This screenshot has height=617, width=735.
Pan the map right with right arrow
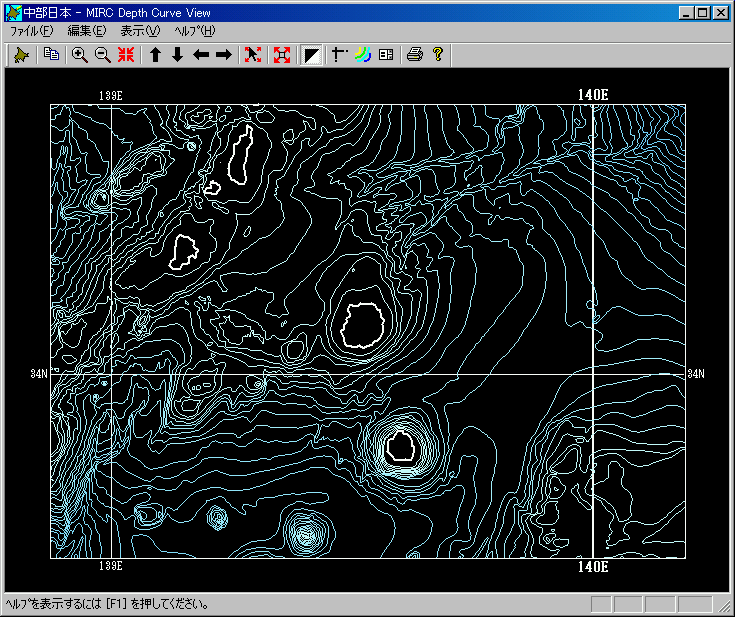click(x=224, y=55)
